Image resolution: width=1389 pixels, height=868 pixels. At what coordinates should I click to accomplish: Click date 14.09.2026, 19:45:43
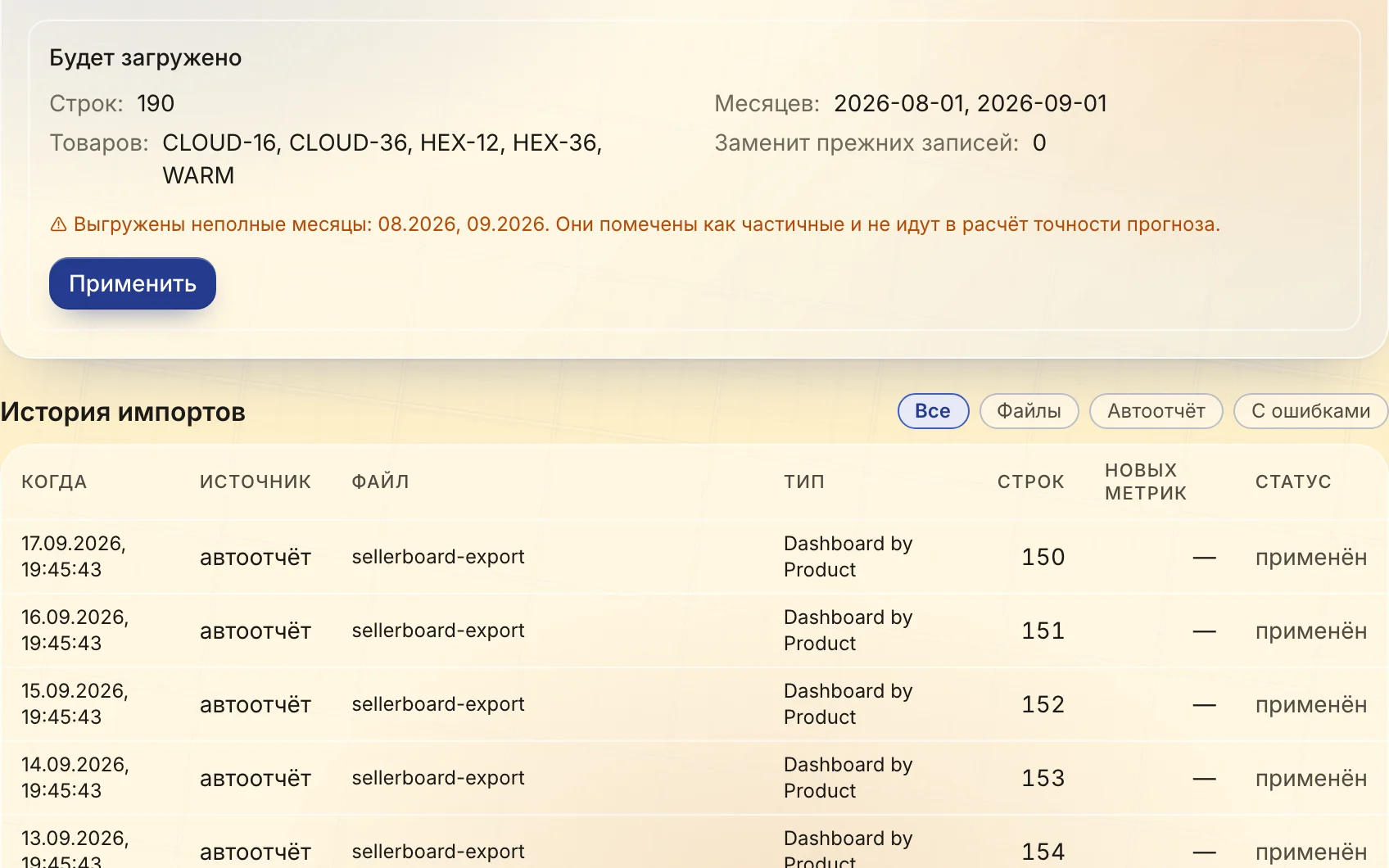coord(75,778)
